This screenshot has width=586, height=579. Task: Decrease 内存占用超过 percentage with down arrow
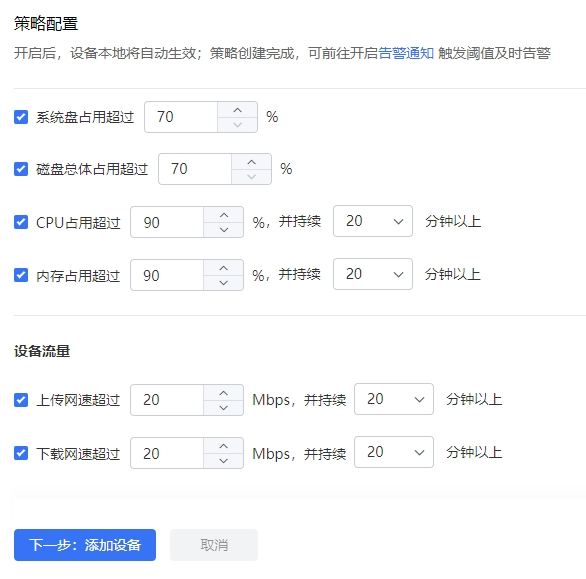(x=223, y=283)
